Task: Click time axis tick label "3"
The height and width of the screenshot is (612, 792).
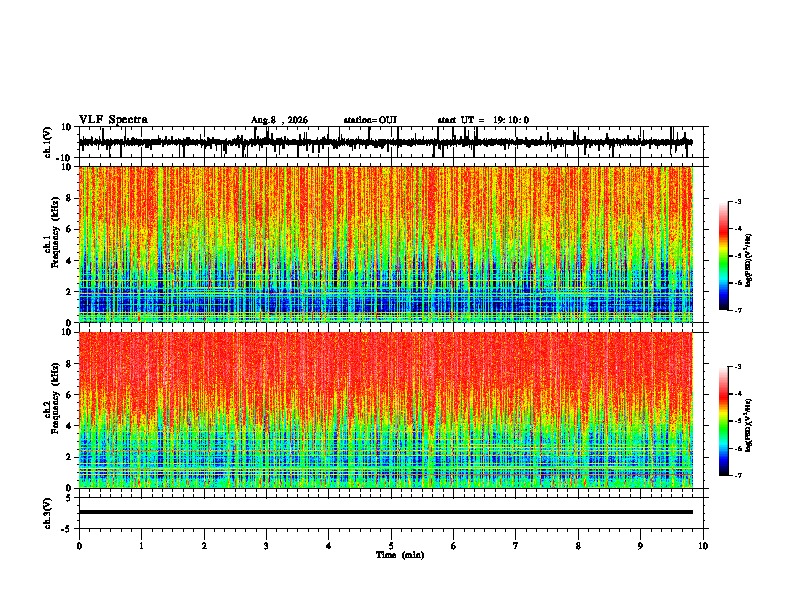Action: 266,546
